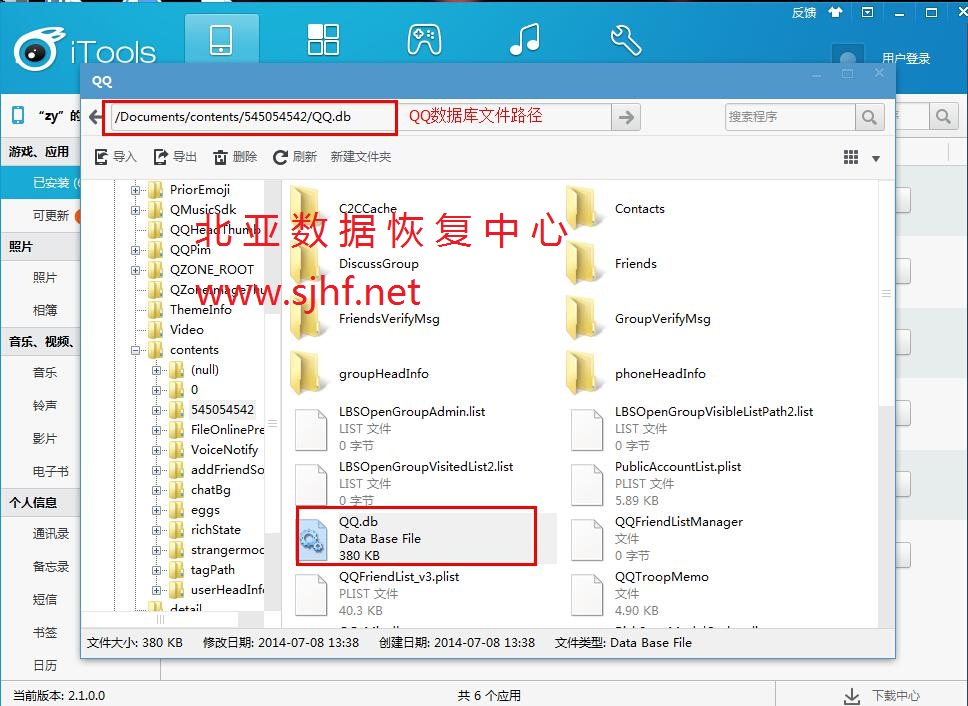Open 照片 under the photos section
Viewport: 968px width, 706px height.
click(44, 278)
